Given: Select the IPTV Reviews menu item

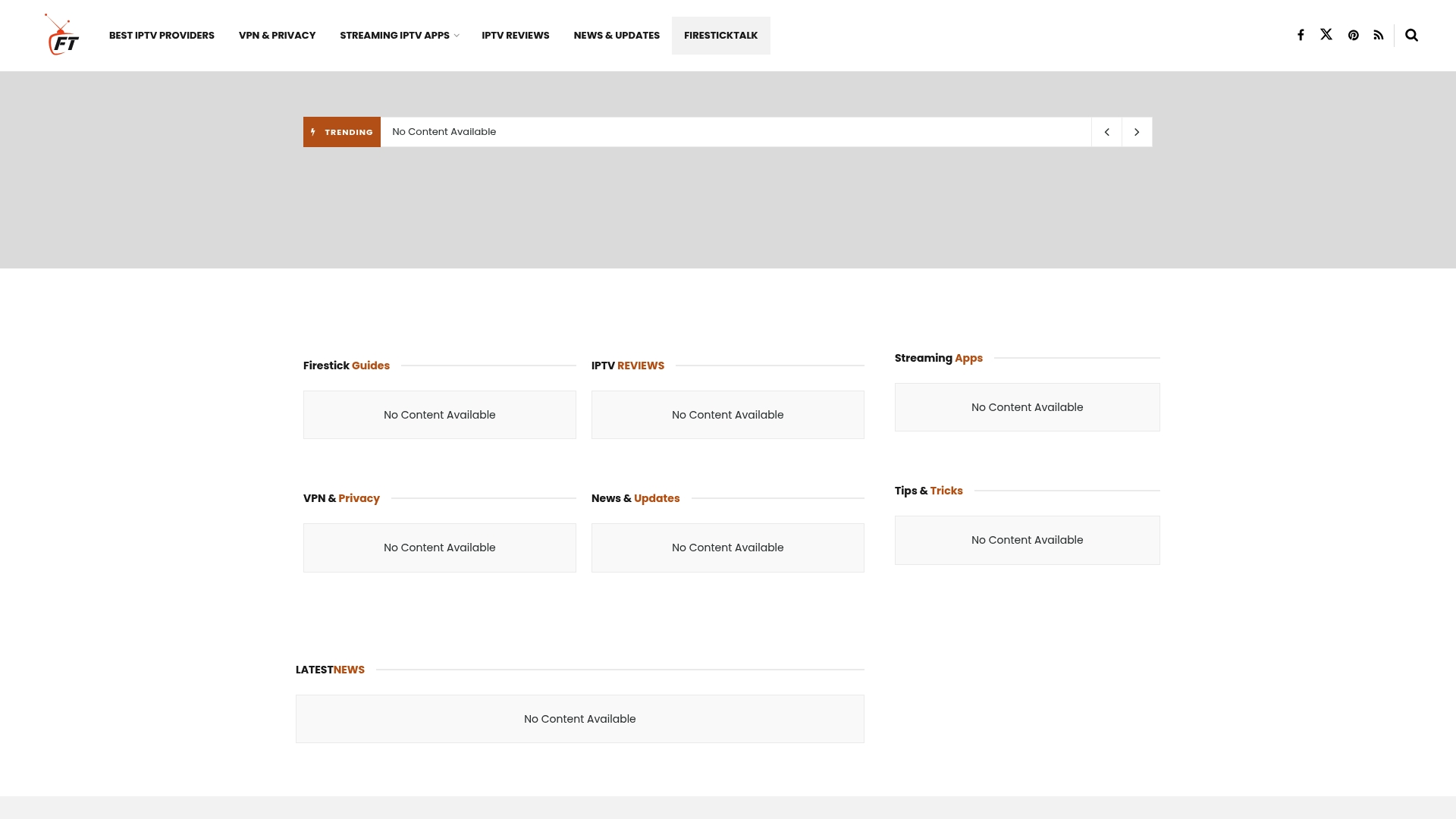Looking at the screenshot, I should [515, 36].
